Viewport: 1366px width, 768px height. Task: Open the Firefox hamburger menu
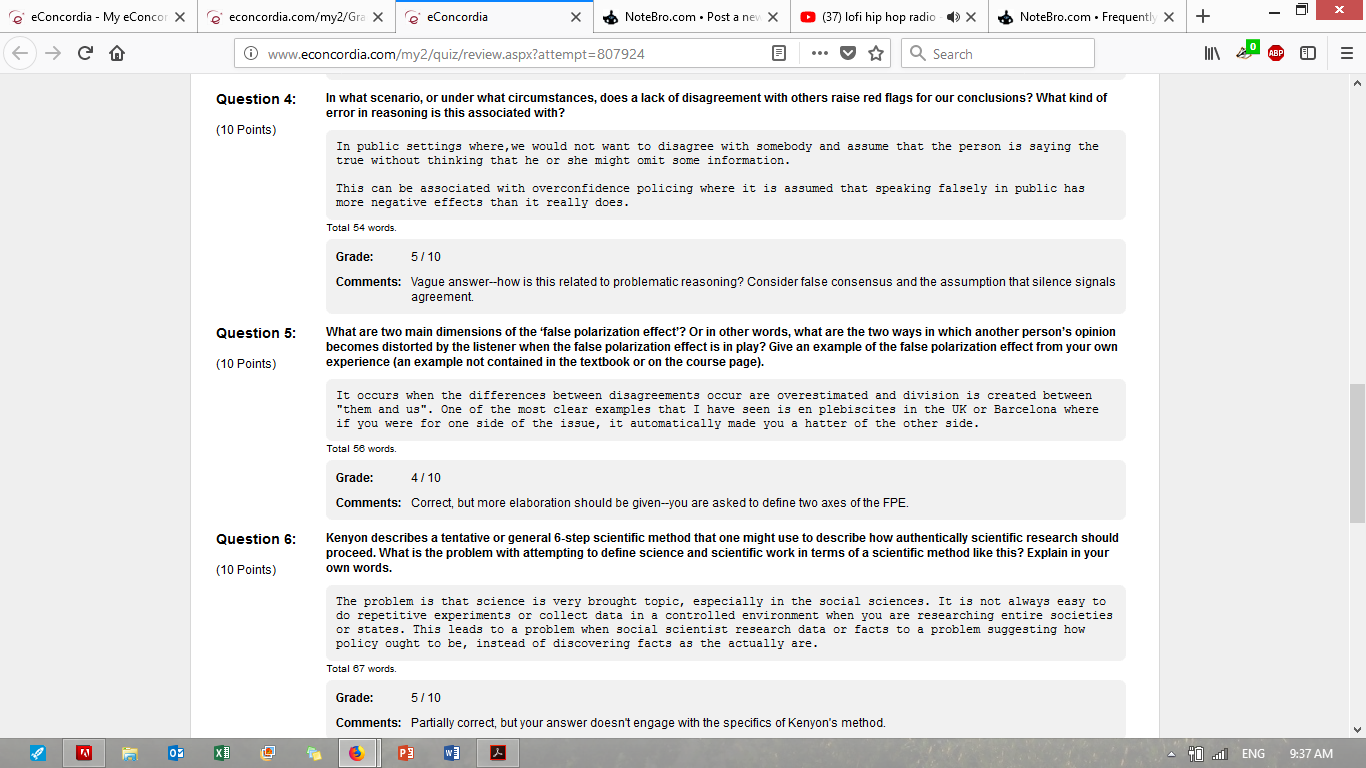tap(1346, 54)
